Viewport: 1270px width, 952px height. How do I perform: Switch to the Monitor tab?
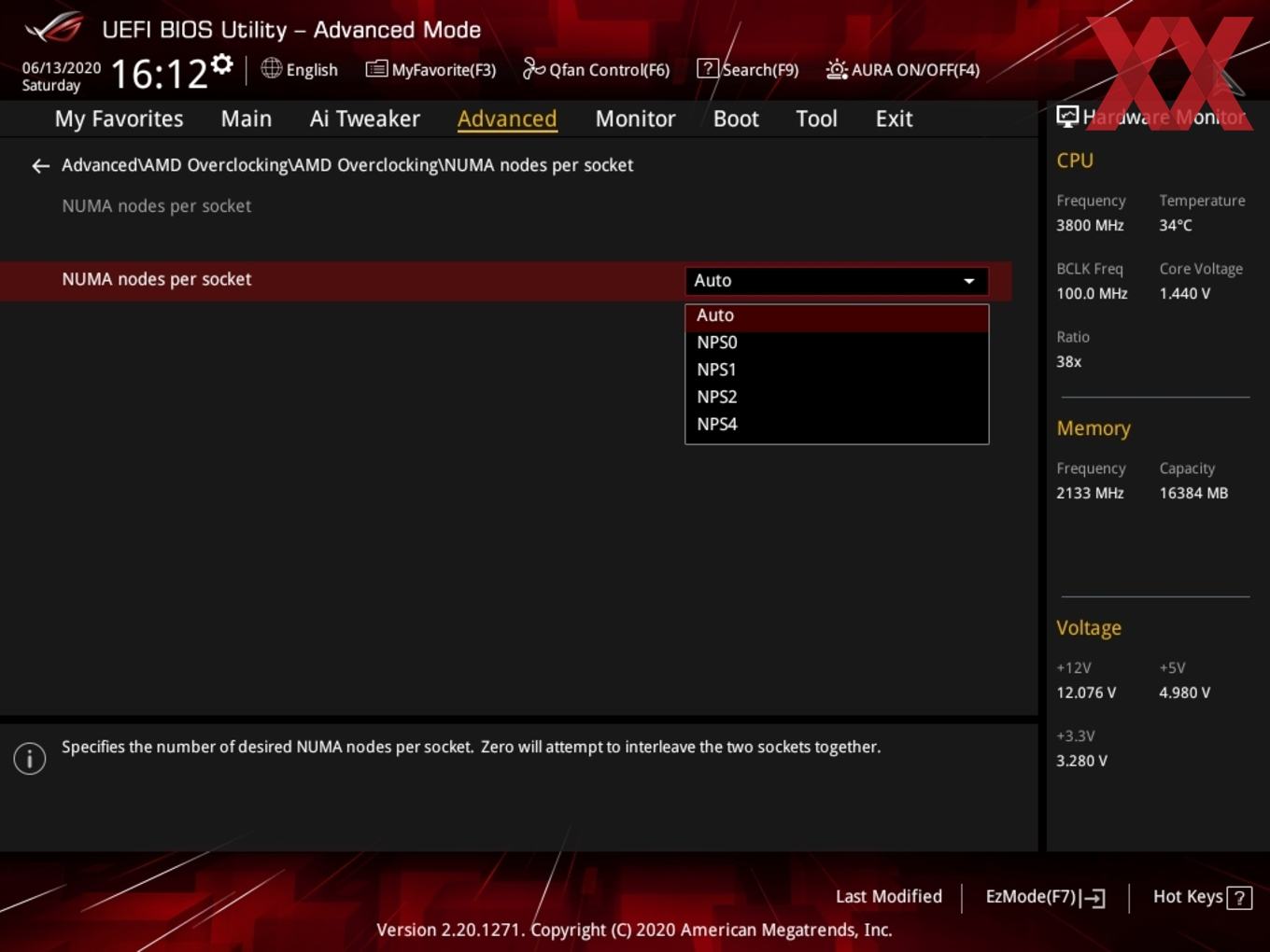(635, 119)
